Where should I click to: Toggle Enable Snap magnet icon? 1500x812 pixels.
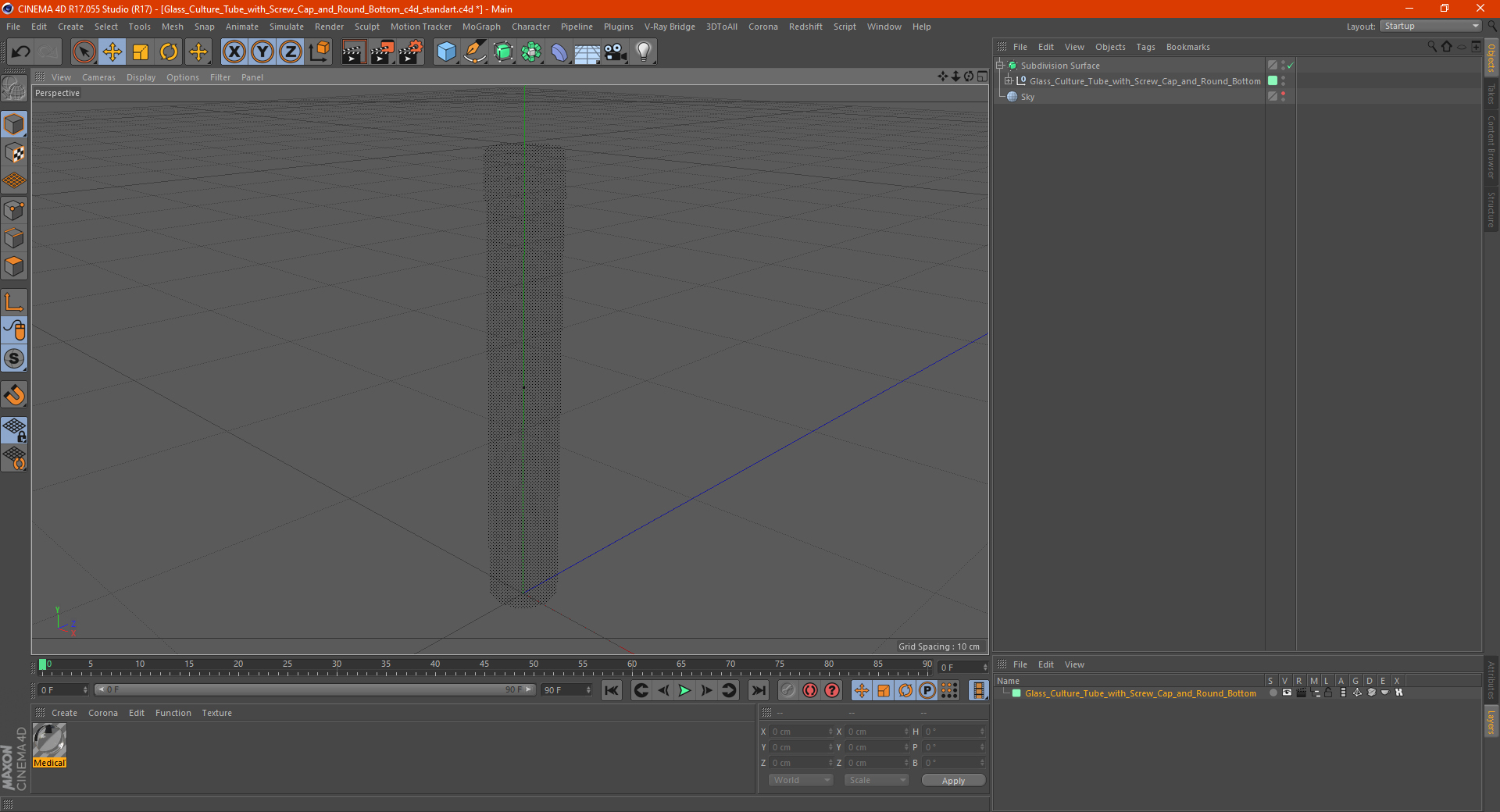click(x=14, y=394)
